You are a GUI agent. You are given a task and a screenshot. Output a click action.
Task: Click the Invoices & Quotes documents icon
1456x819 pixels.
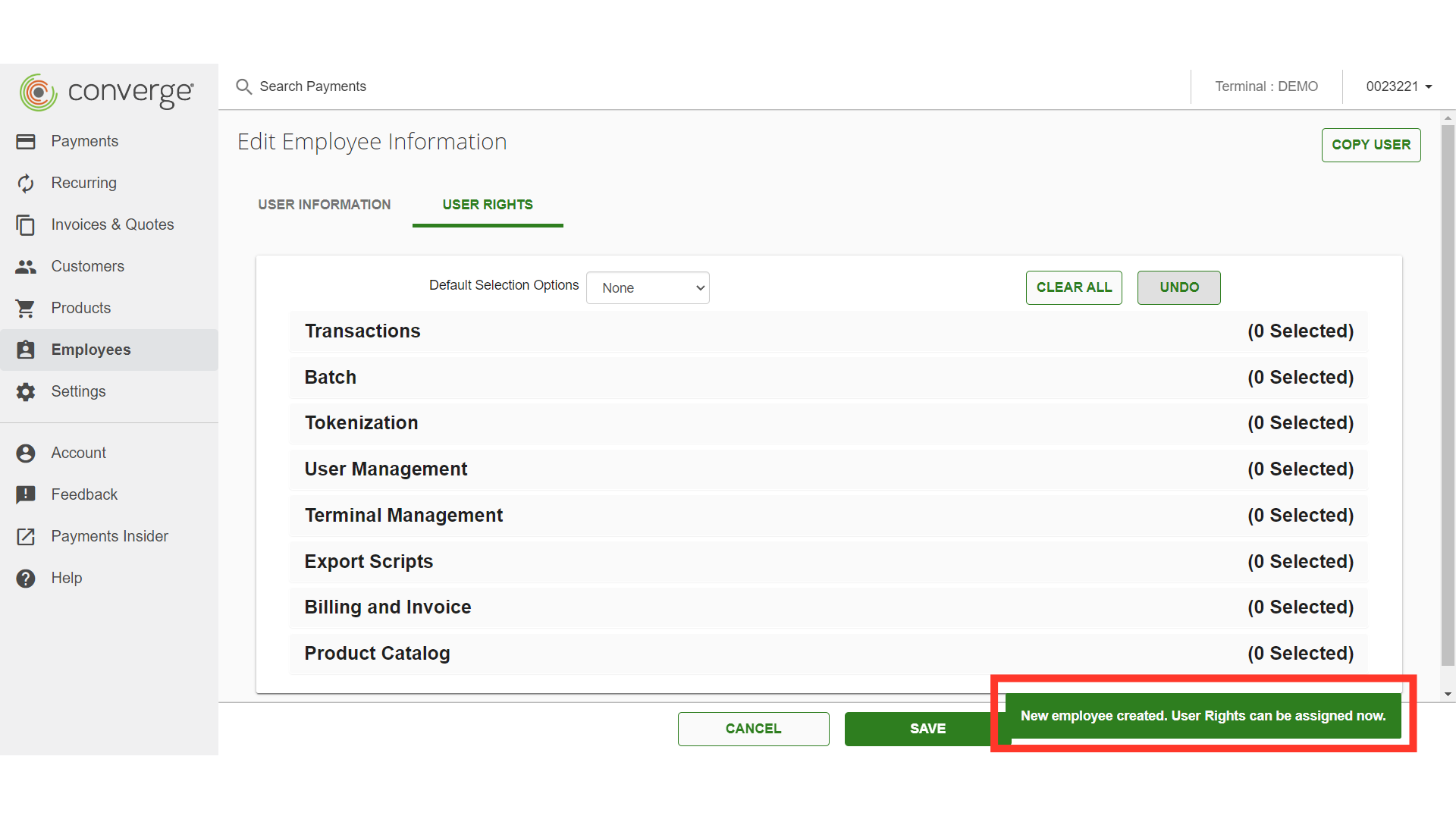click(x=26, y=225)
